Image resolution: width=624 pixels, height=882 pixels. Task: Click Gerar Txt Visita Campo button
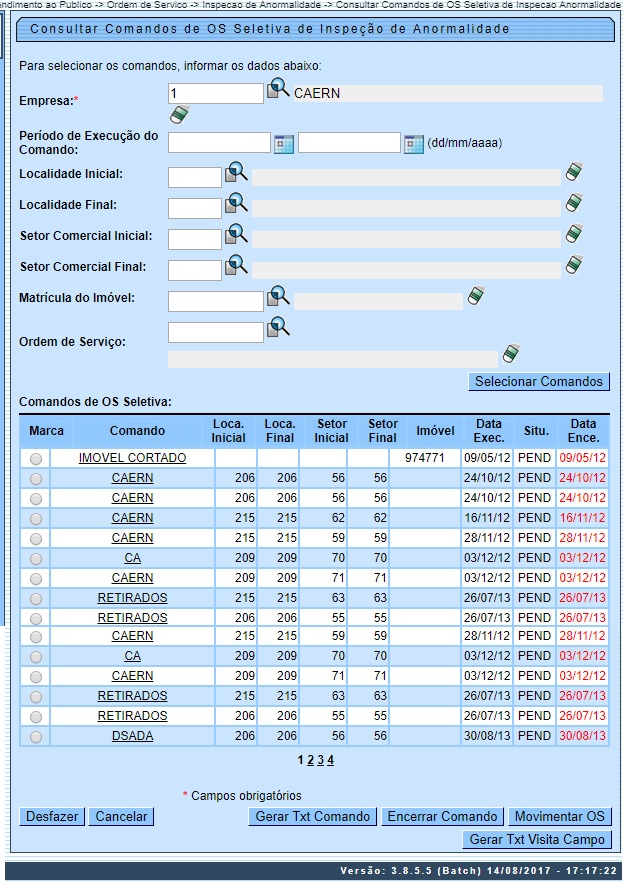537,839
